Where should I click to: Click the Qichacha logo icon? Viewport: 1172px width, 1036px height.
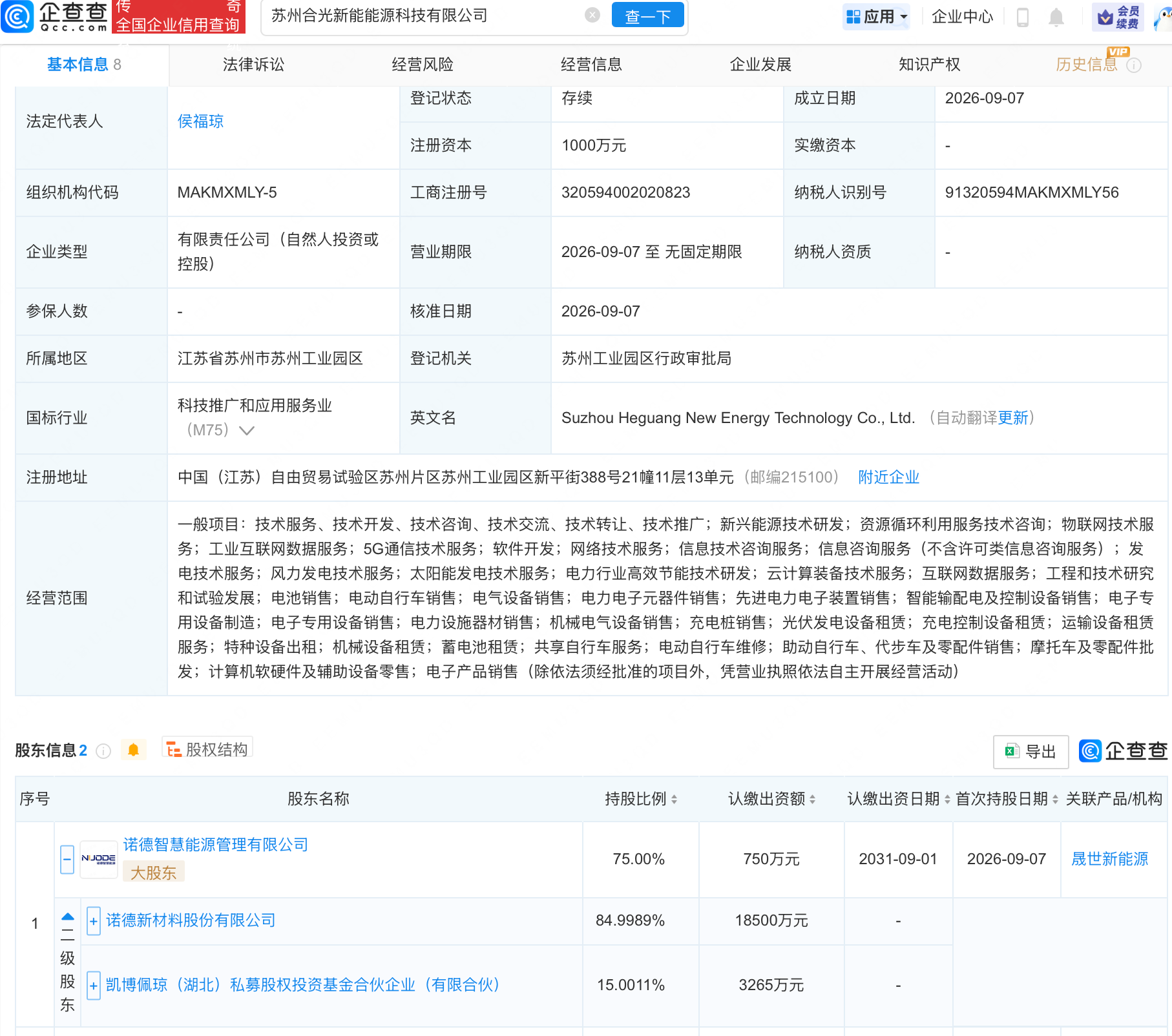point(17,16)
